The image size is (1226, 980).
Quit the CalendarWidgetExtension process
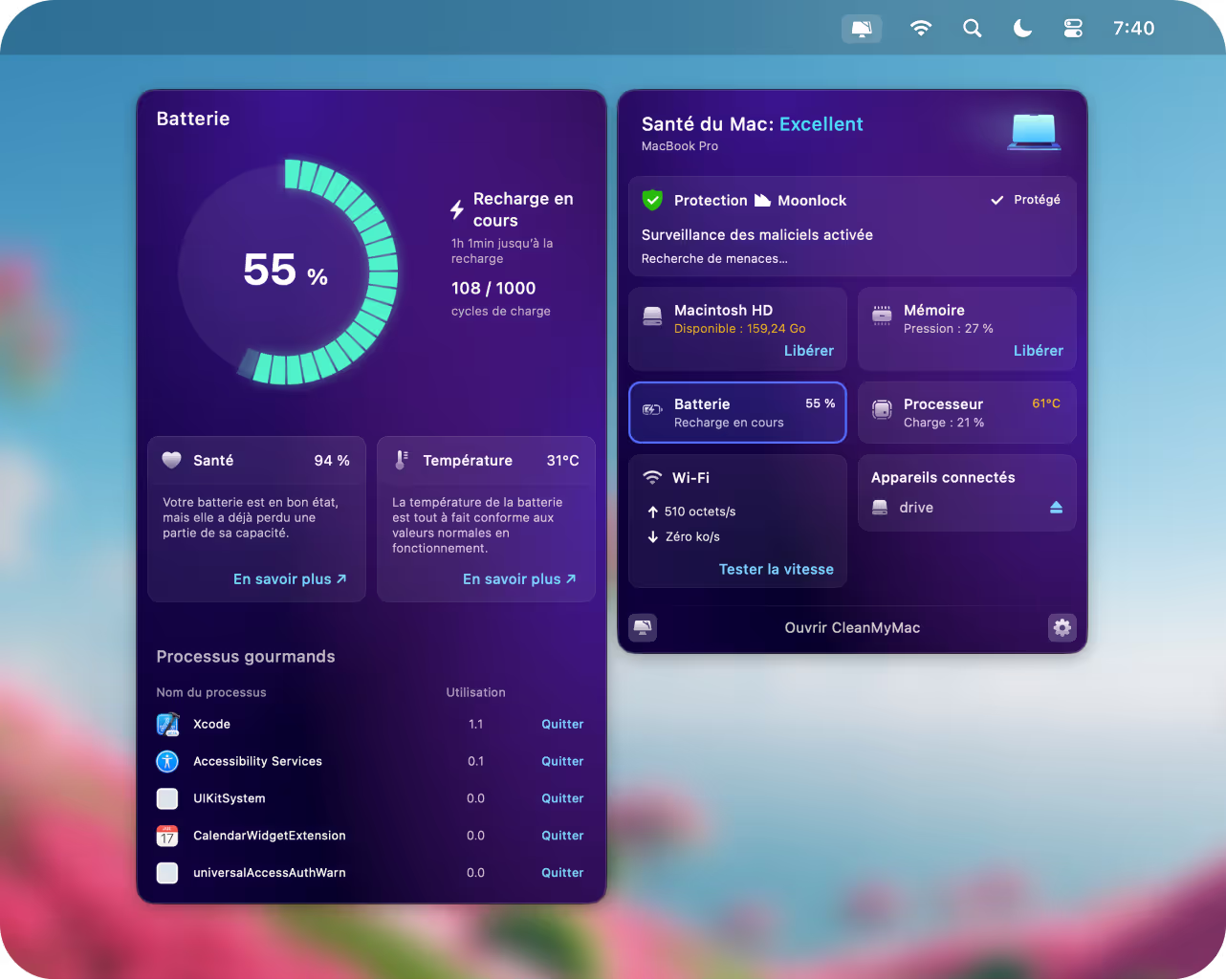pos(562,836)
